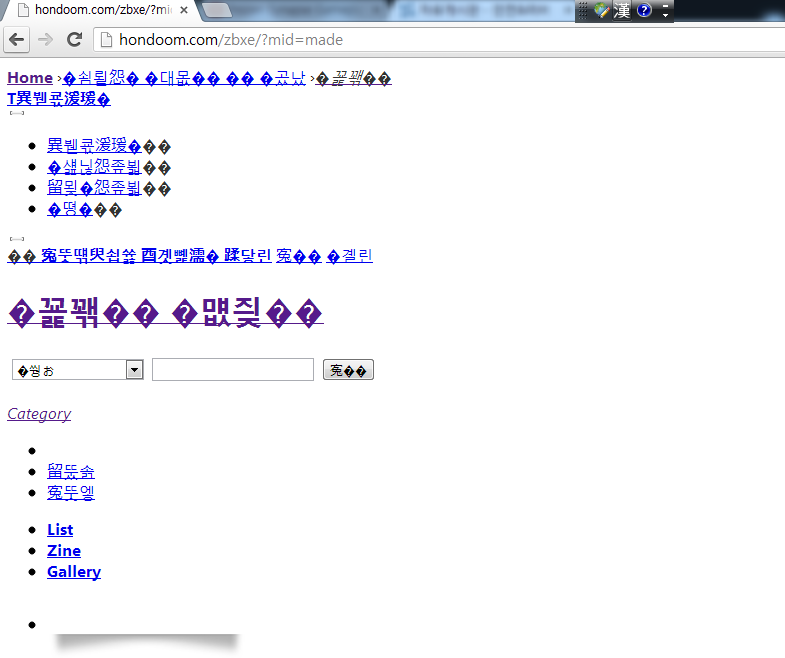Click the search text input field
This screenshot has width=785, height=658.
pyautogui.click(x=233, y=370)
